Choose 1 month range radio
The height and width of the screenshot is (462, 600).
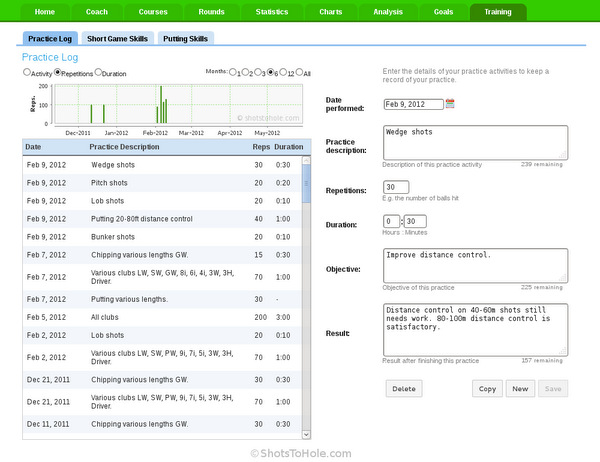click(x=233, y=72)
